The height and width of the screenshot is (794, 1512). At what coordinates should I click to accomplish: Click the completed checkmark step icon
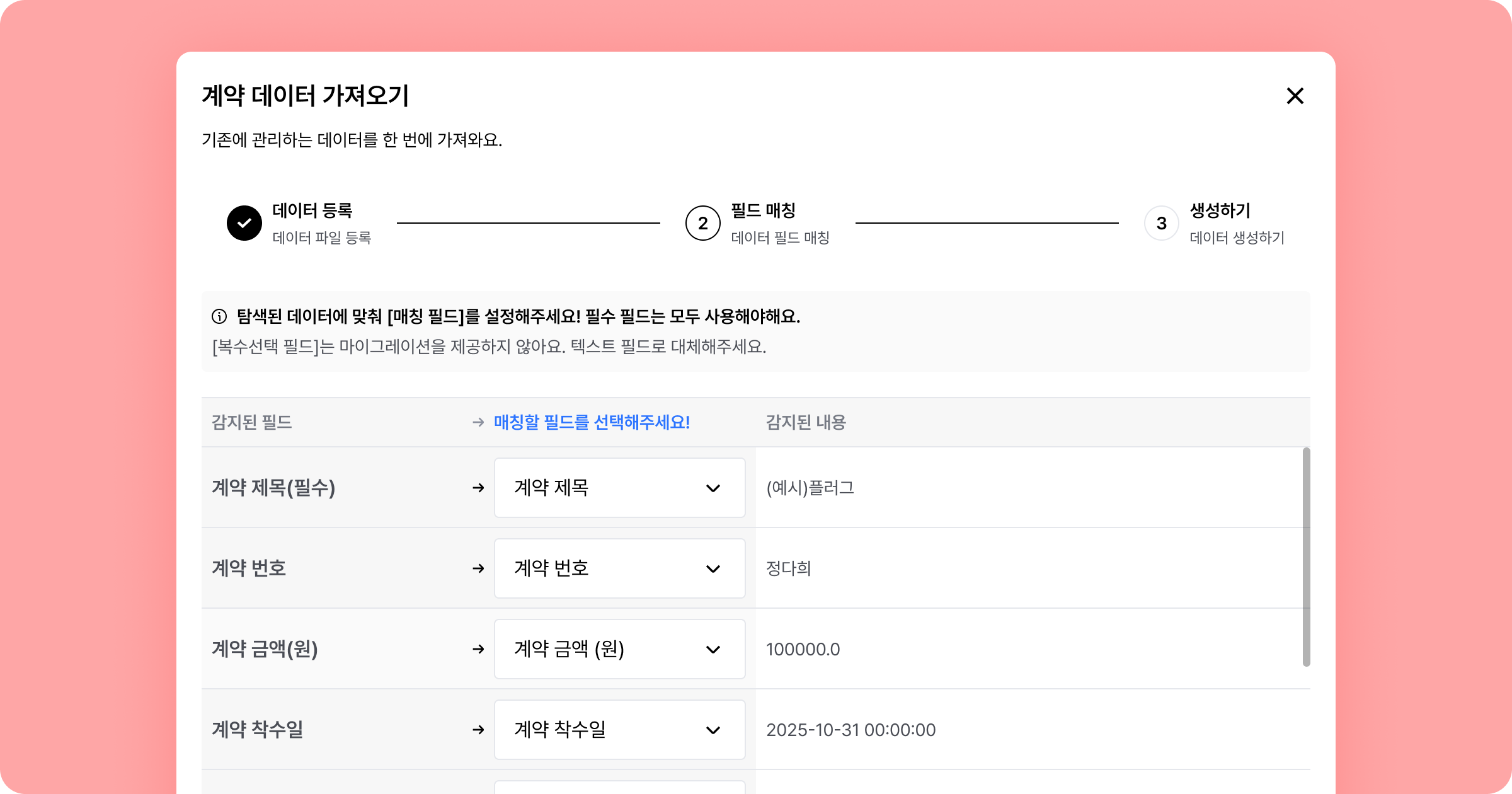pyautogui.click(x=244, y=223)
